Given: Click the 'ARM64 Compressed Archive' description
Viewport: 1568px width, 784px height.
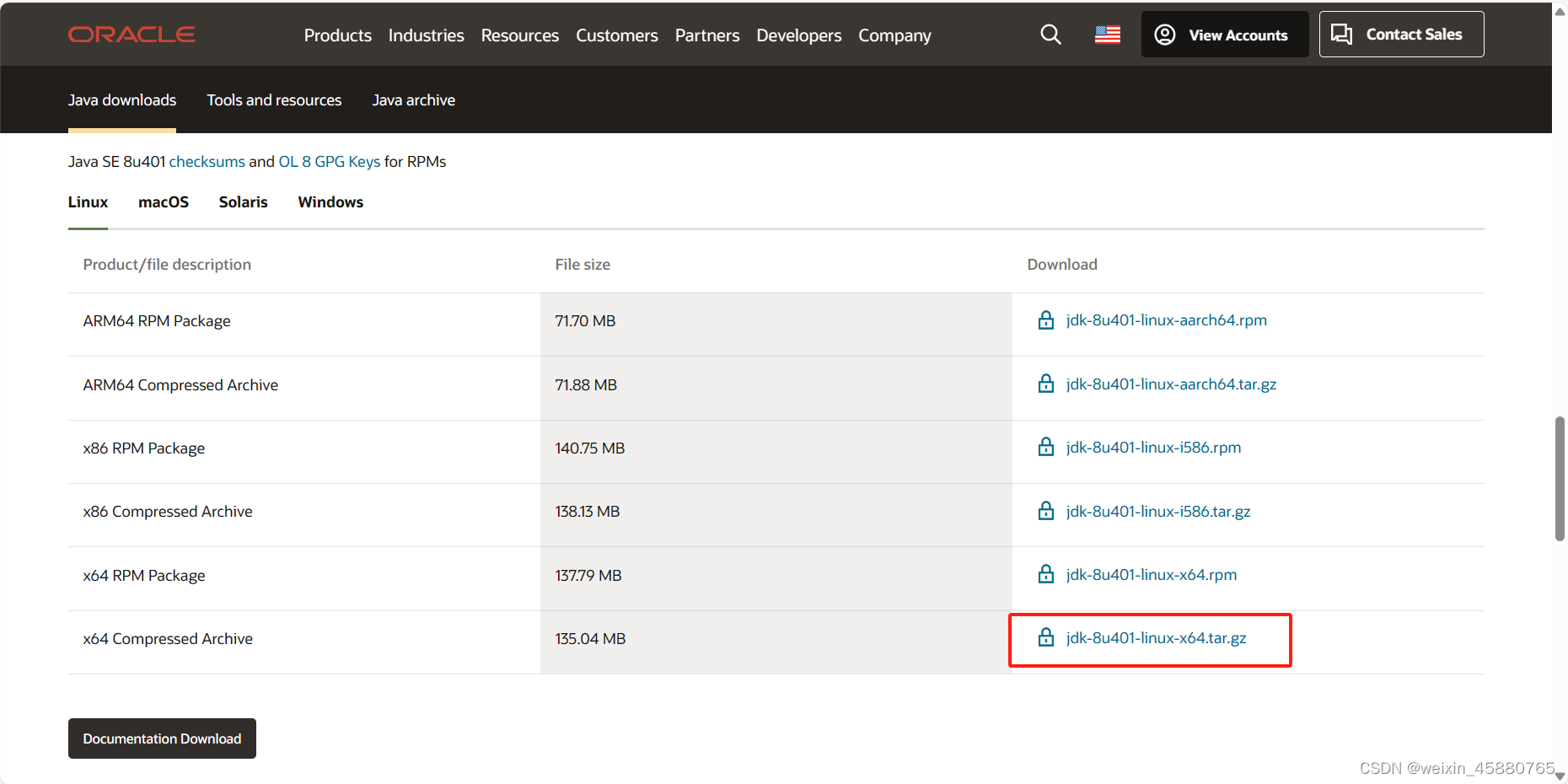Looking at the screenshot, I should click(x=180, y=385).
